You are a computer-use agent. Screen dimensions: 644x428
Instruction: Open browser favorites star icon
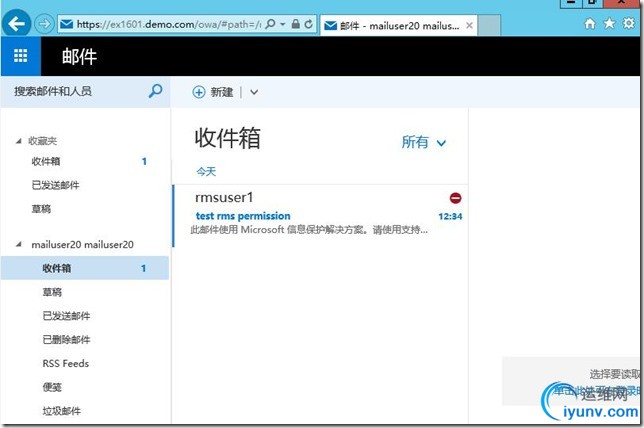coord(609,23)
